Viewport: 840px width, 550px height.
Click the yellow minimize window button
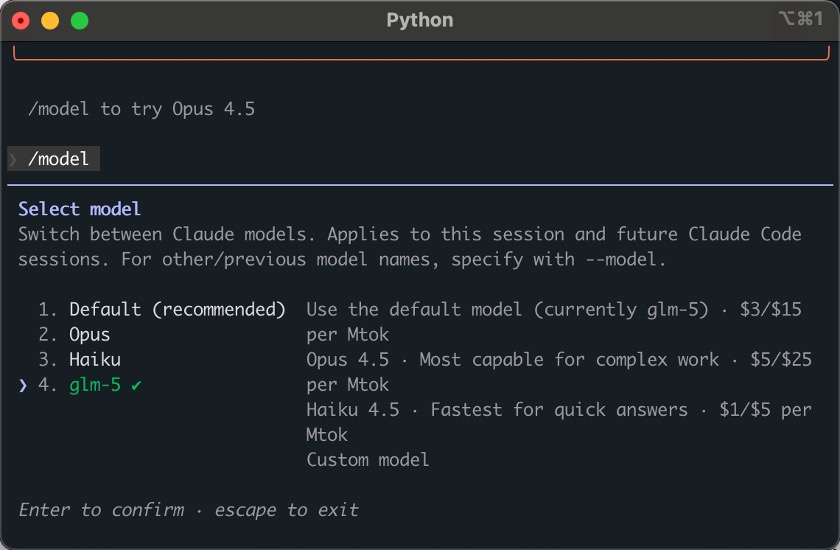50,20
